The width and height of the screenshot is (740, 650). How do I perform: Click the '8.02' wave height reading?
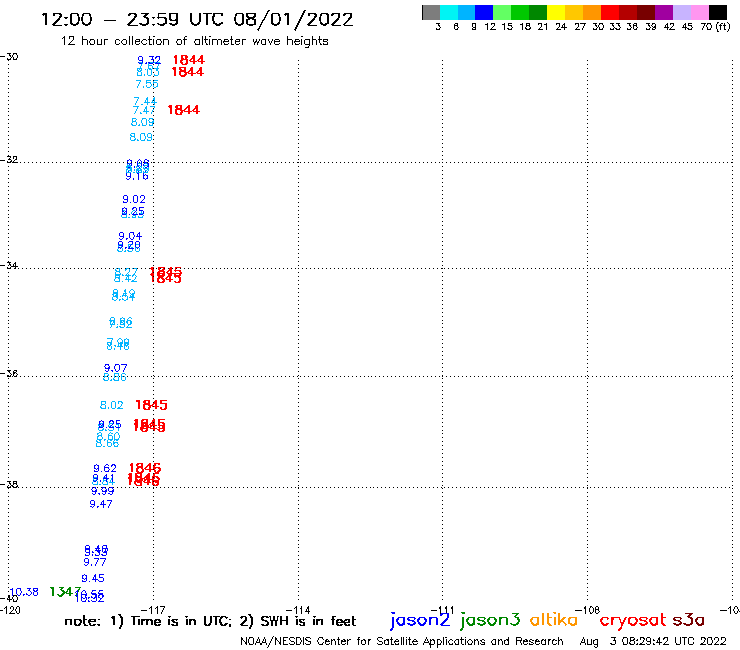[111, 405]
